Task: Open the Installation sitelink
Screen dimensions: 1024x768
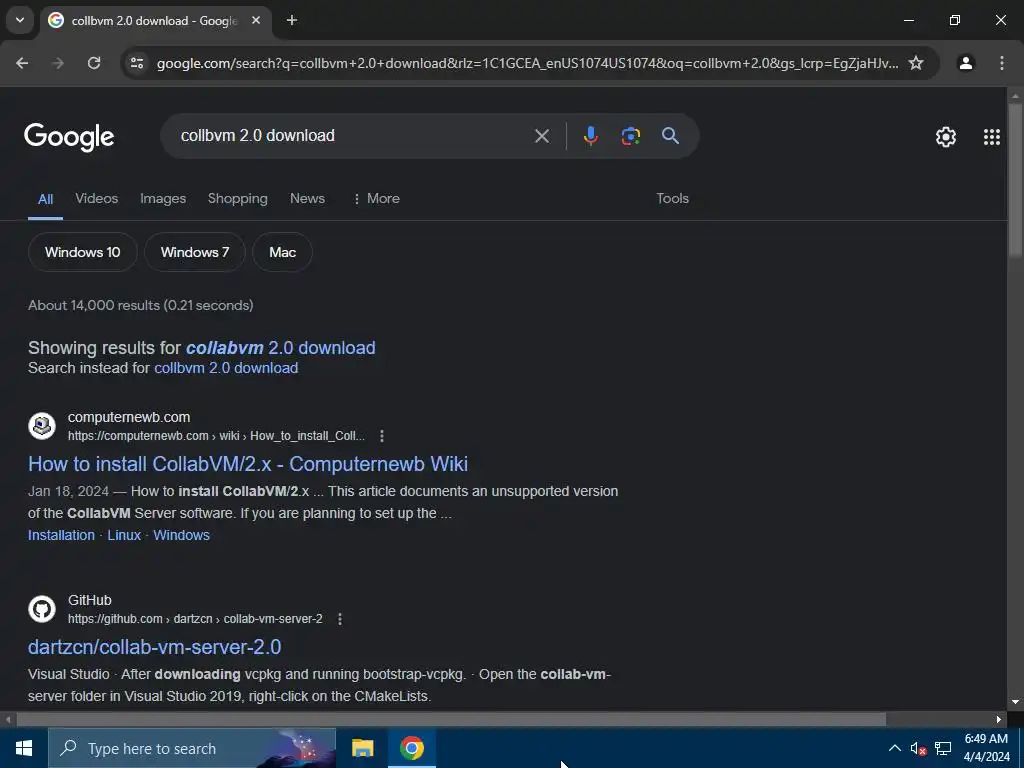Action: (61, 535)
